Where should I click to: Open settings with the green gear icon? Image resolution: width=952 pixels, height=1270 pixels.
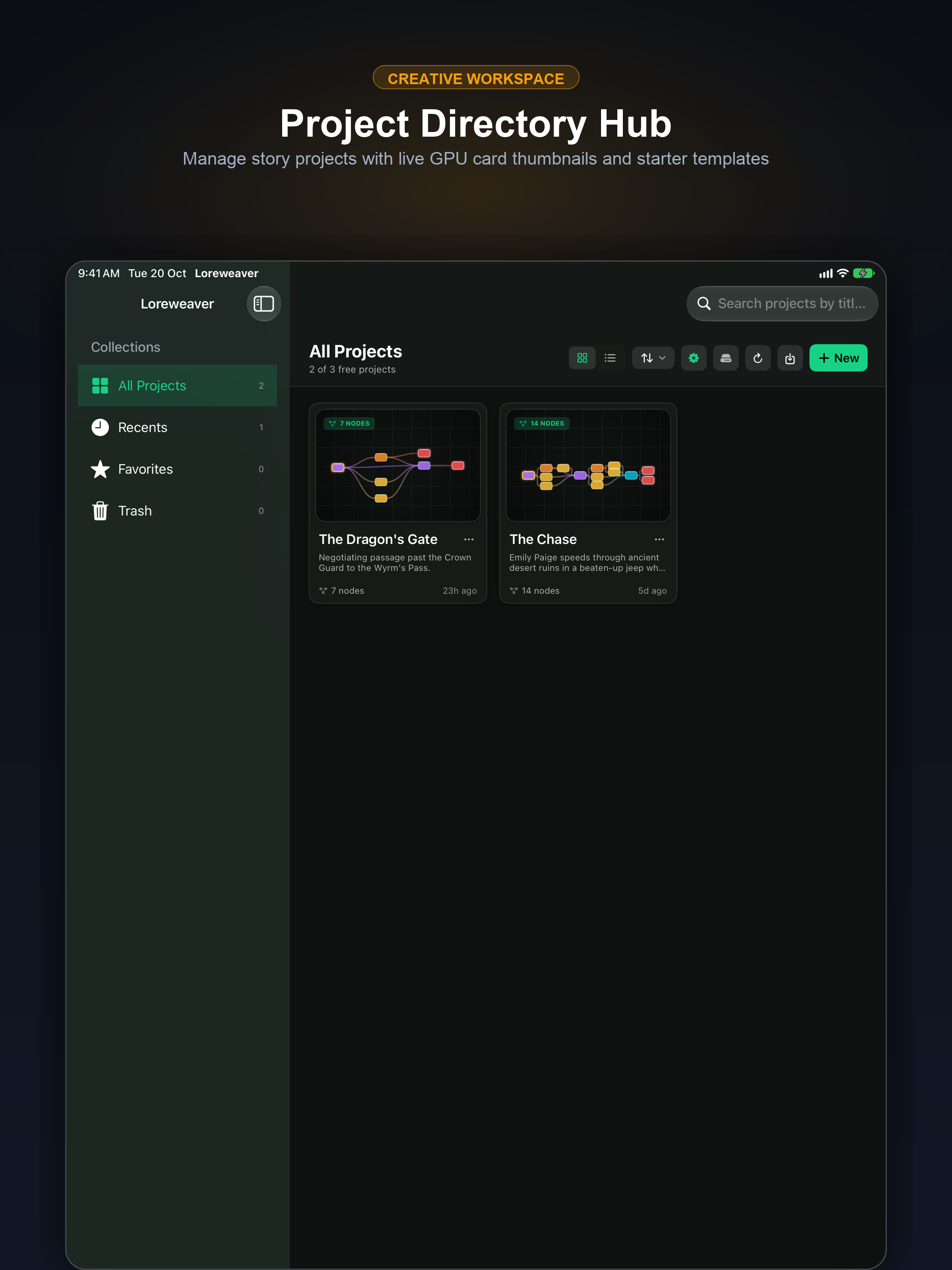[x=694, y=358]
